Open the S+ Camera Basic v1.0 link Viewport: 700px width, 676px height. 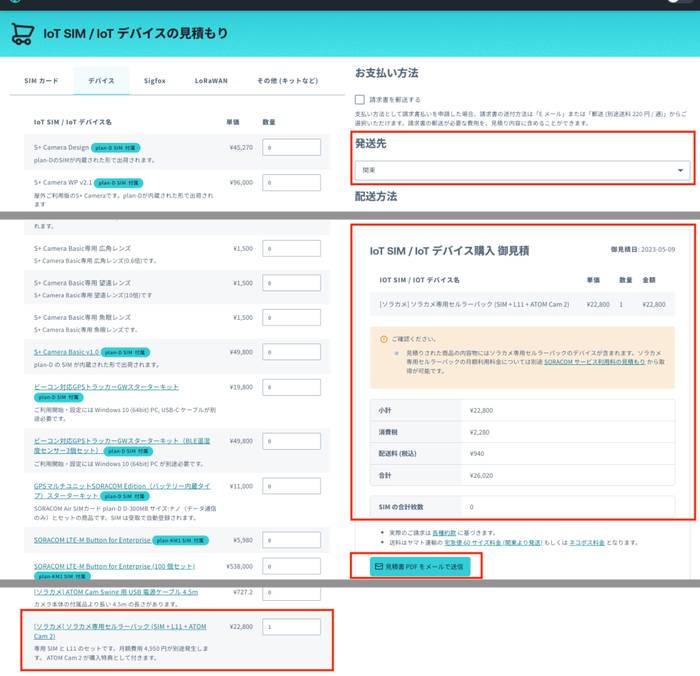[x=67, y=352]
